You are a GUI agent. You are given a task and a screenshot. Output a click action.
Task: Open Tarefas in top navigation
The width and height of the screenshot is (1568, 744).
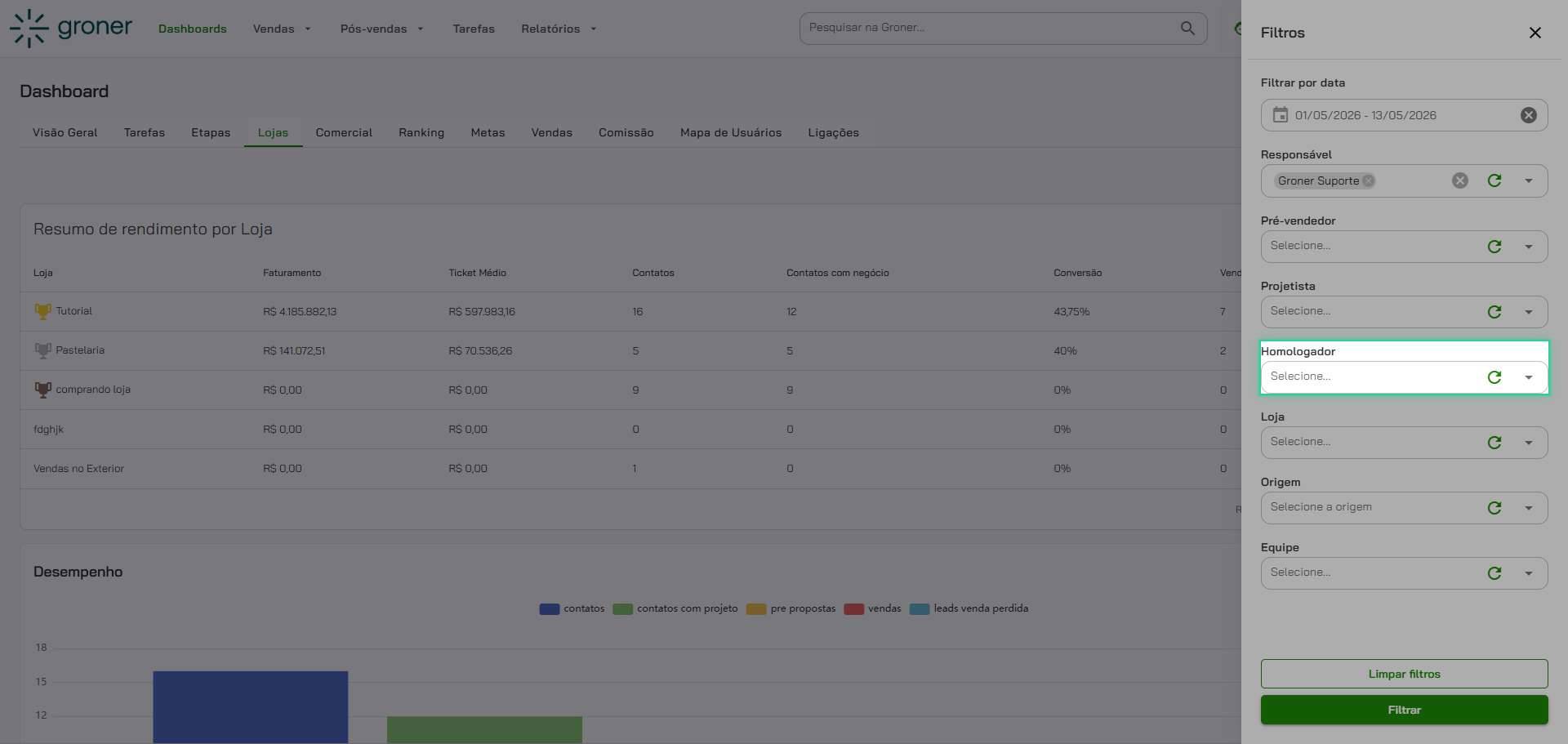pos(474,29)
